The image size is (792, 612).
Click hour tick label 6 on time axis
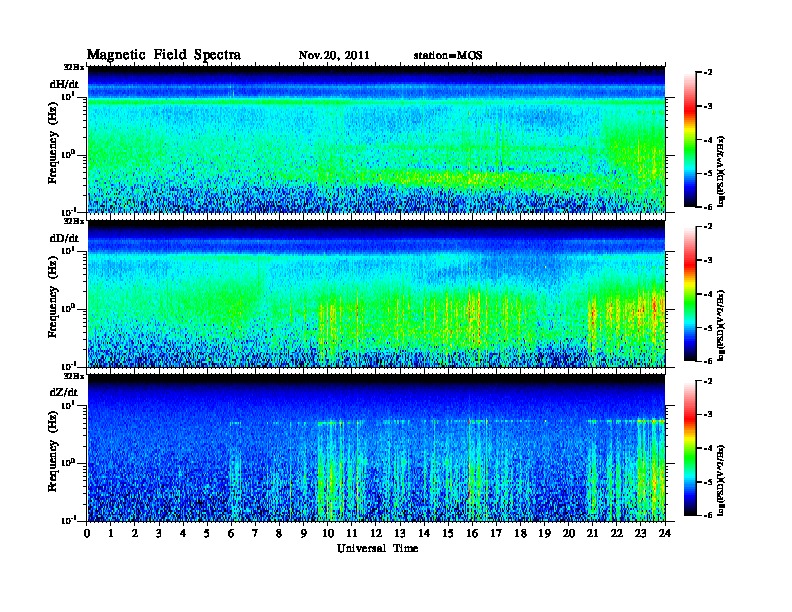click(231, 534)
